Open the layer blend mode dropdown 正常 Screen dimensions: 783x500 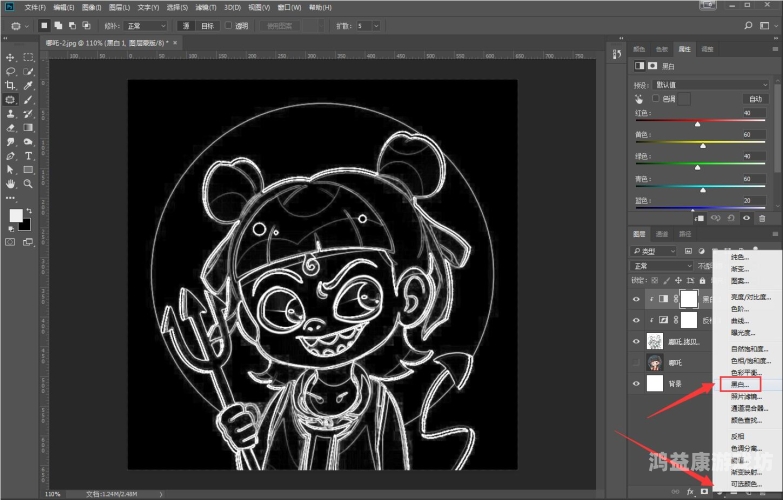point(660,266)
